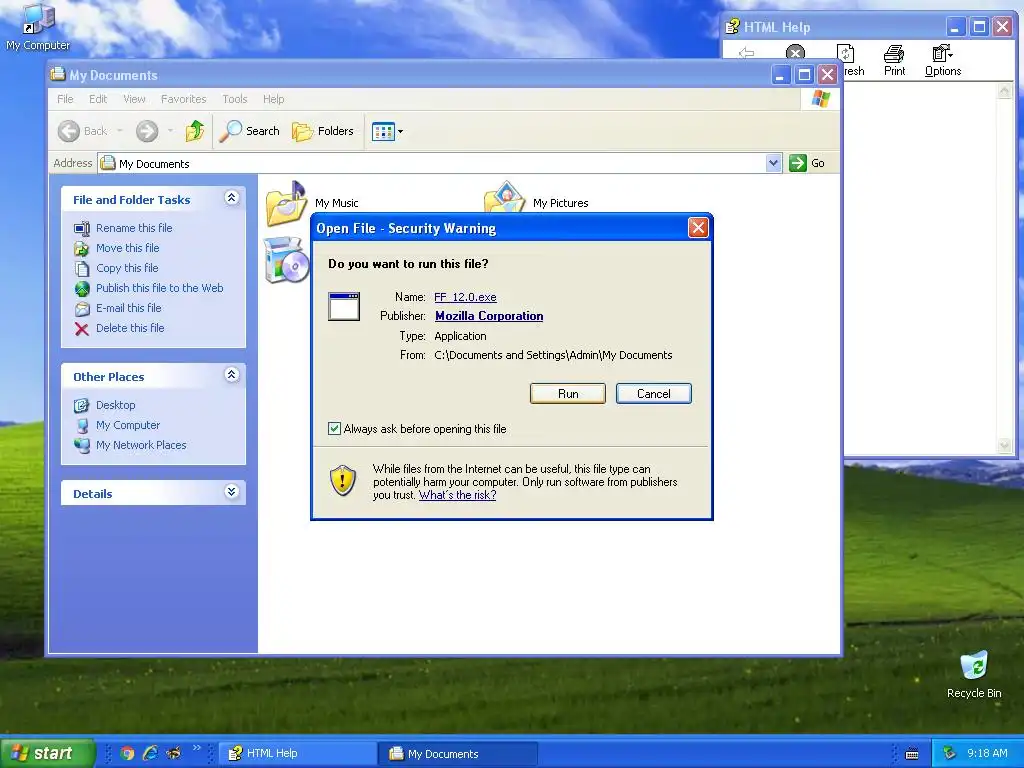Click back arrow in HTML Help toolbar
Viewport: 1024px width, 768px height.
pos(746,52)
